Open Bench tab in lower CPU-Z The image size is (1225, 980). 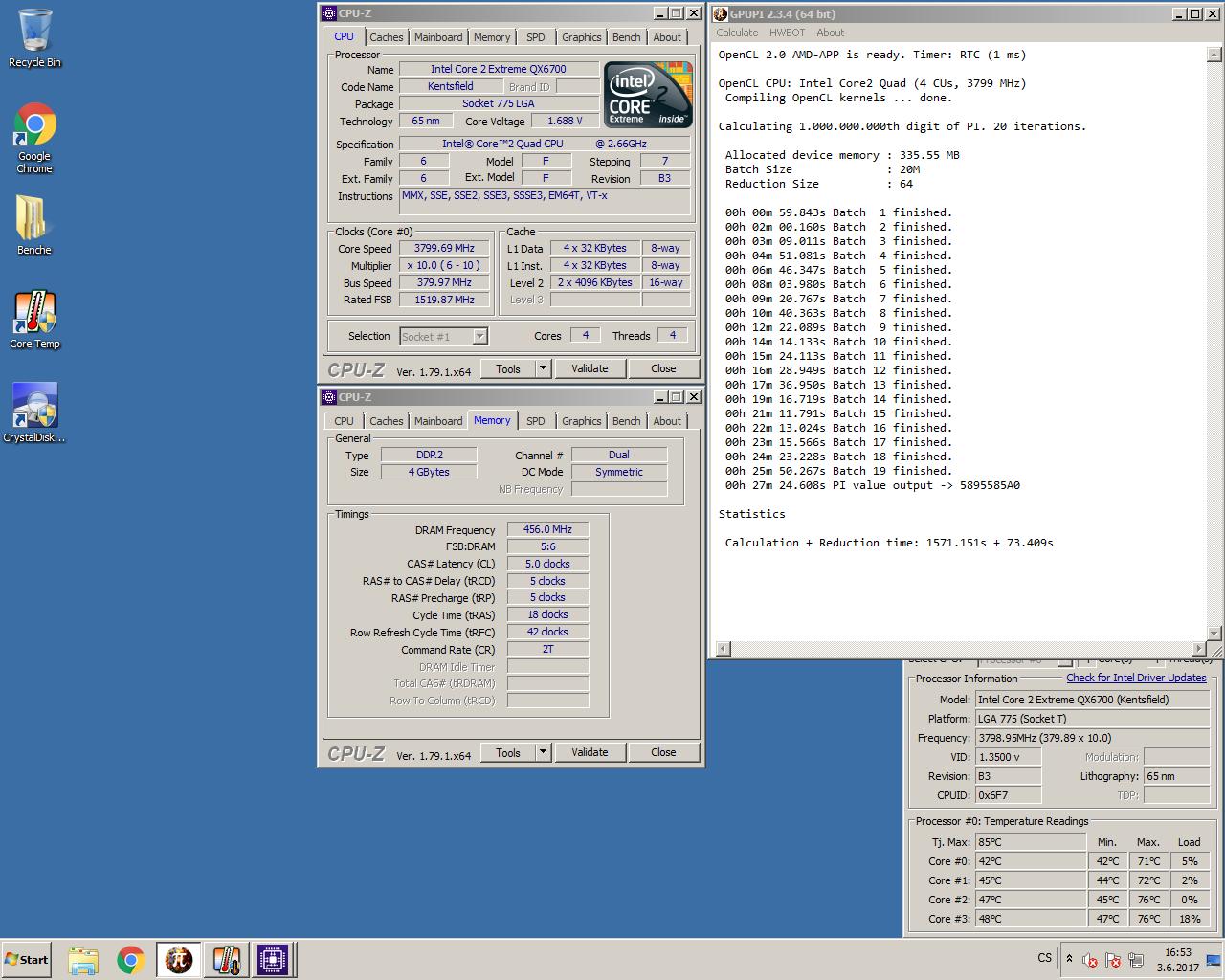tap(627, 421)
